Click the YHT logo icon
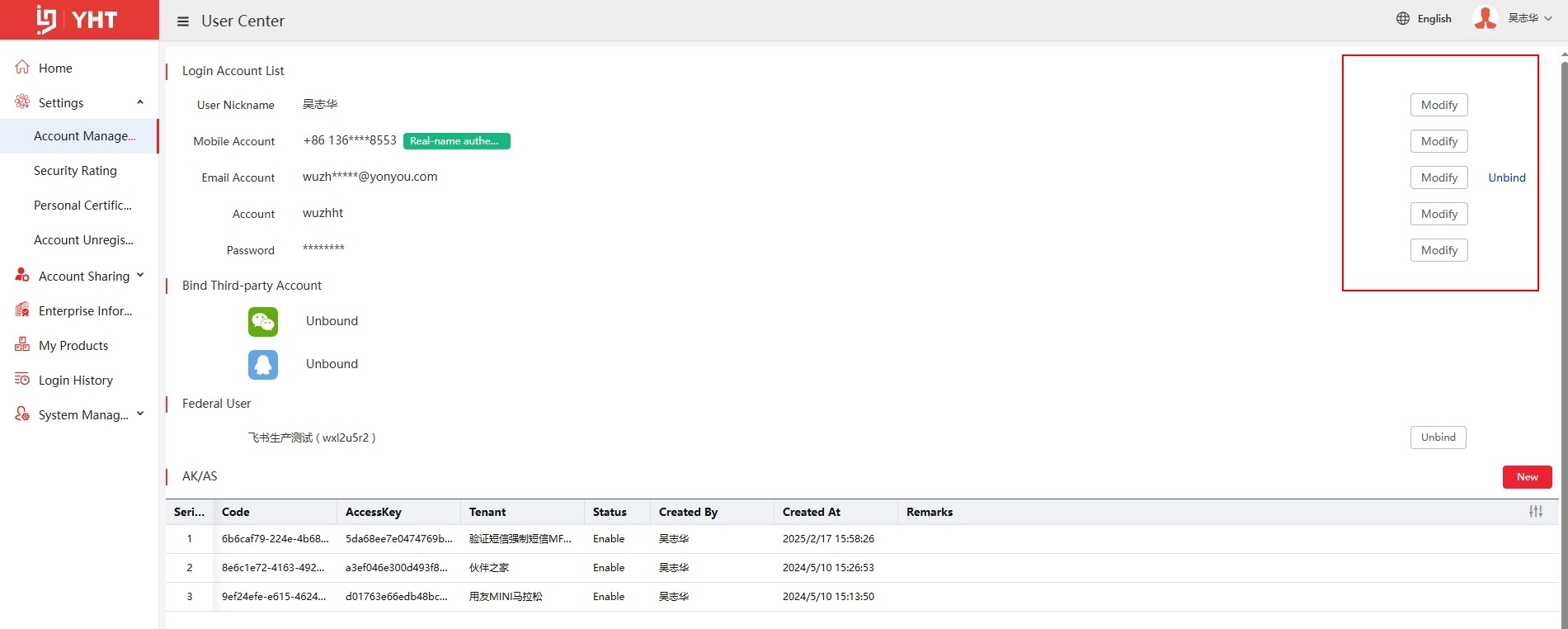The image size is (1568, 629). point(47,20)
